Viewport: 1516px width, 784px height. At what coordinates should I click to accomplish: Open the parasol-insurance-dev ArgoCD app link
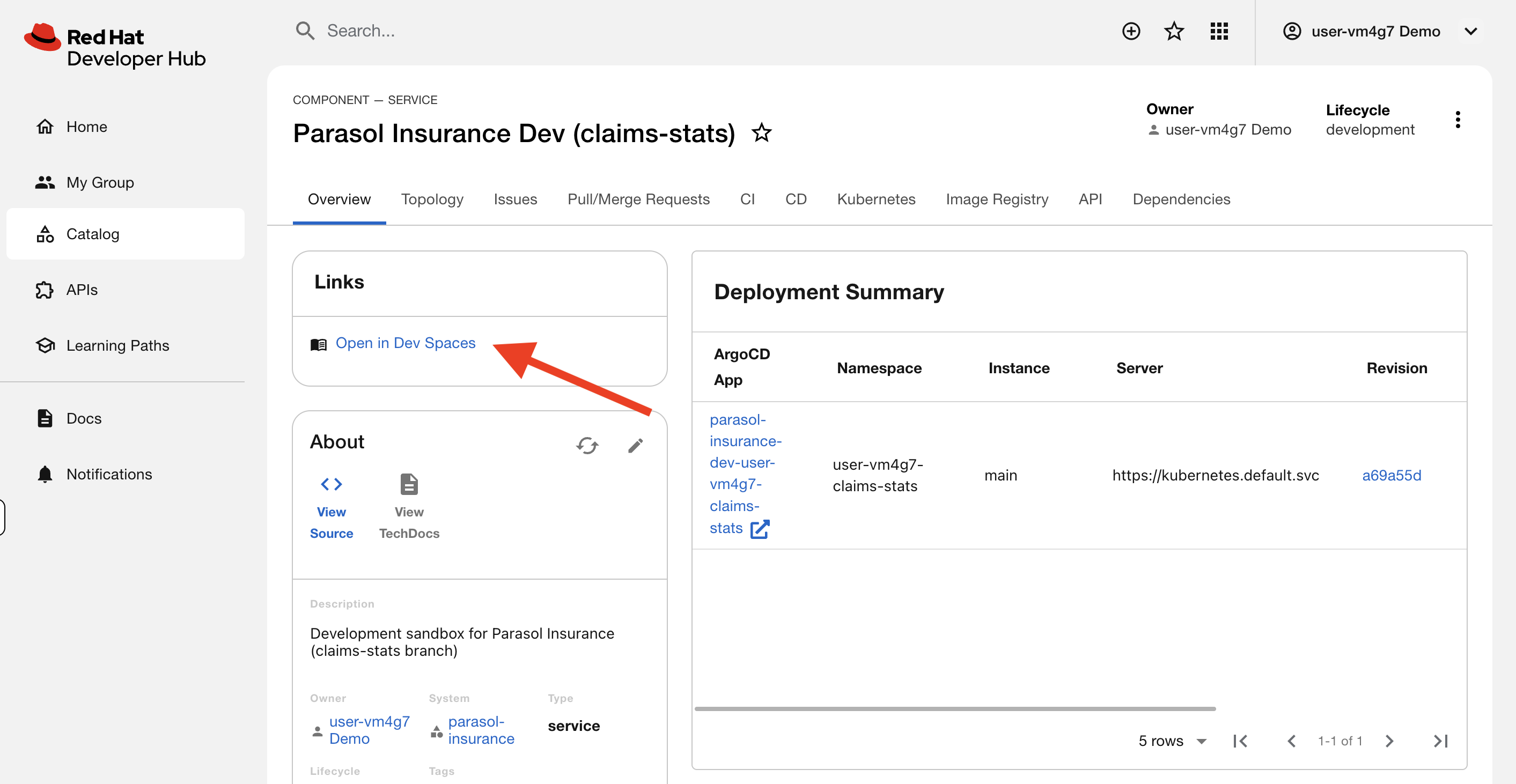tap(745, 474)
